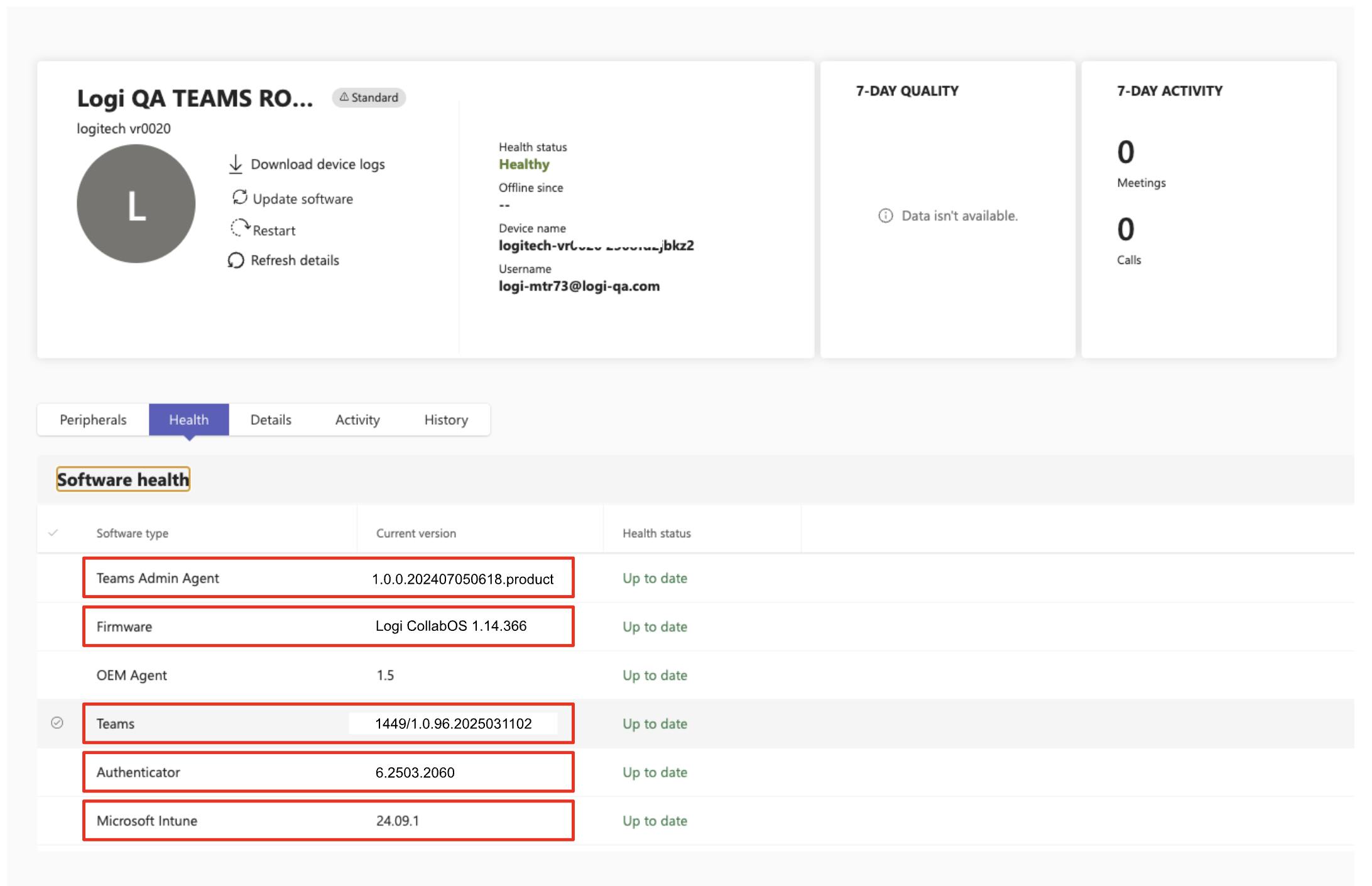1372x886 pixels.
Task: Click the Software health section heading
Action: 123,479
